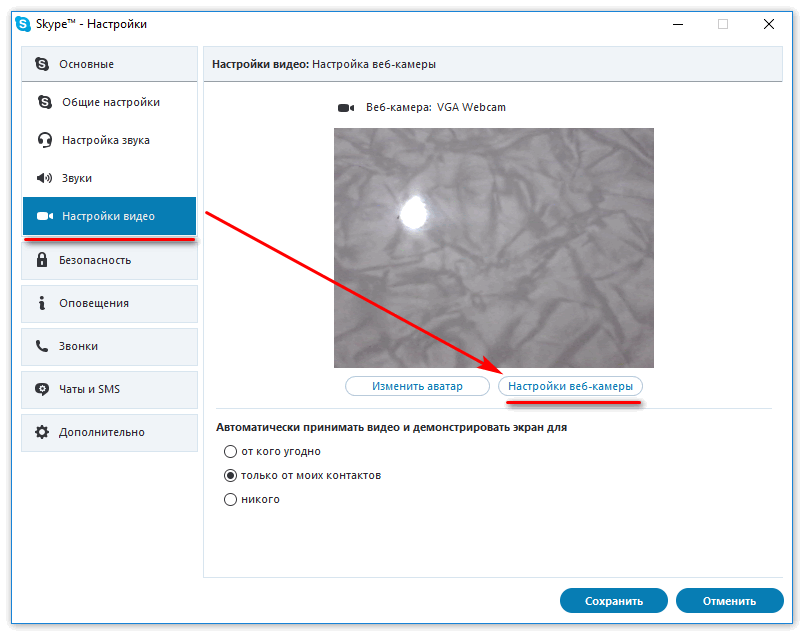Click Отменить to cancel changes

point(730,601)
